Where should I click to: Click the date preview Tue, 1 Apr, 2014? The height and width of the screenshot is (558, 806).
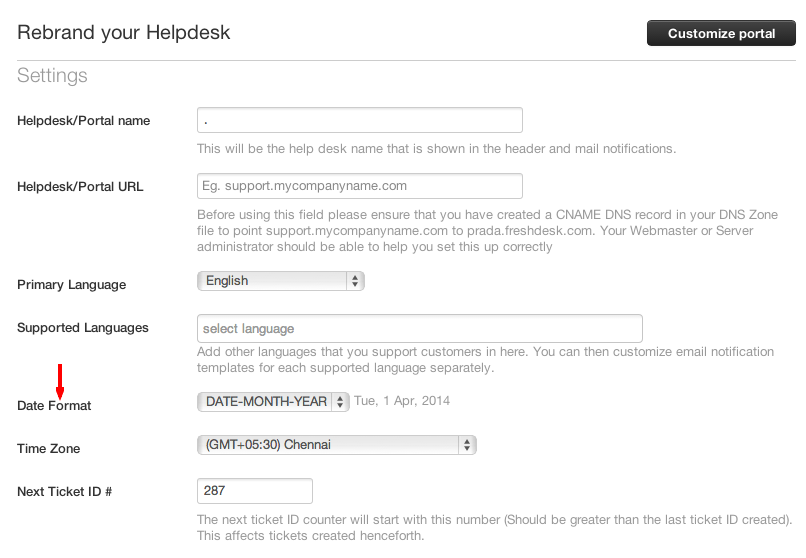point(402,401)
